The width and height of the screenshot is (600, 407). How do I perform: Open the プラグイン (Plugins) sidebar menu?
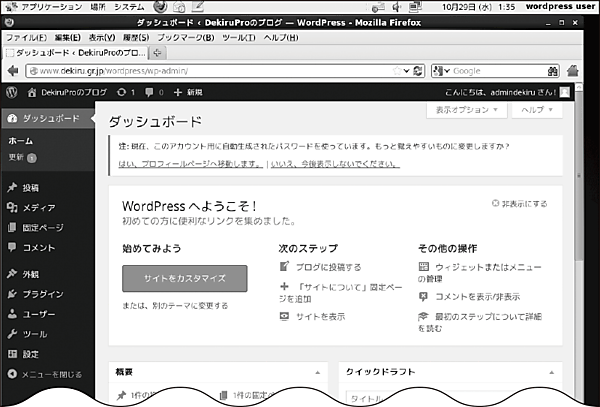click(42, 294)
